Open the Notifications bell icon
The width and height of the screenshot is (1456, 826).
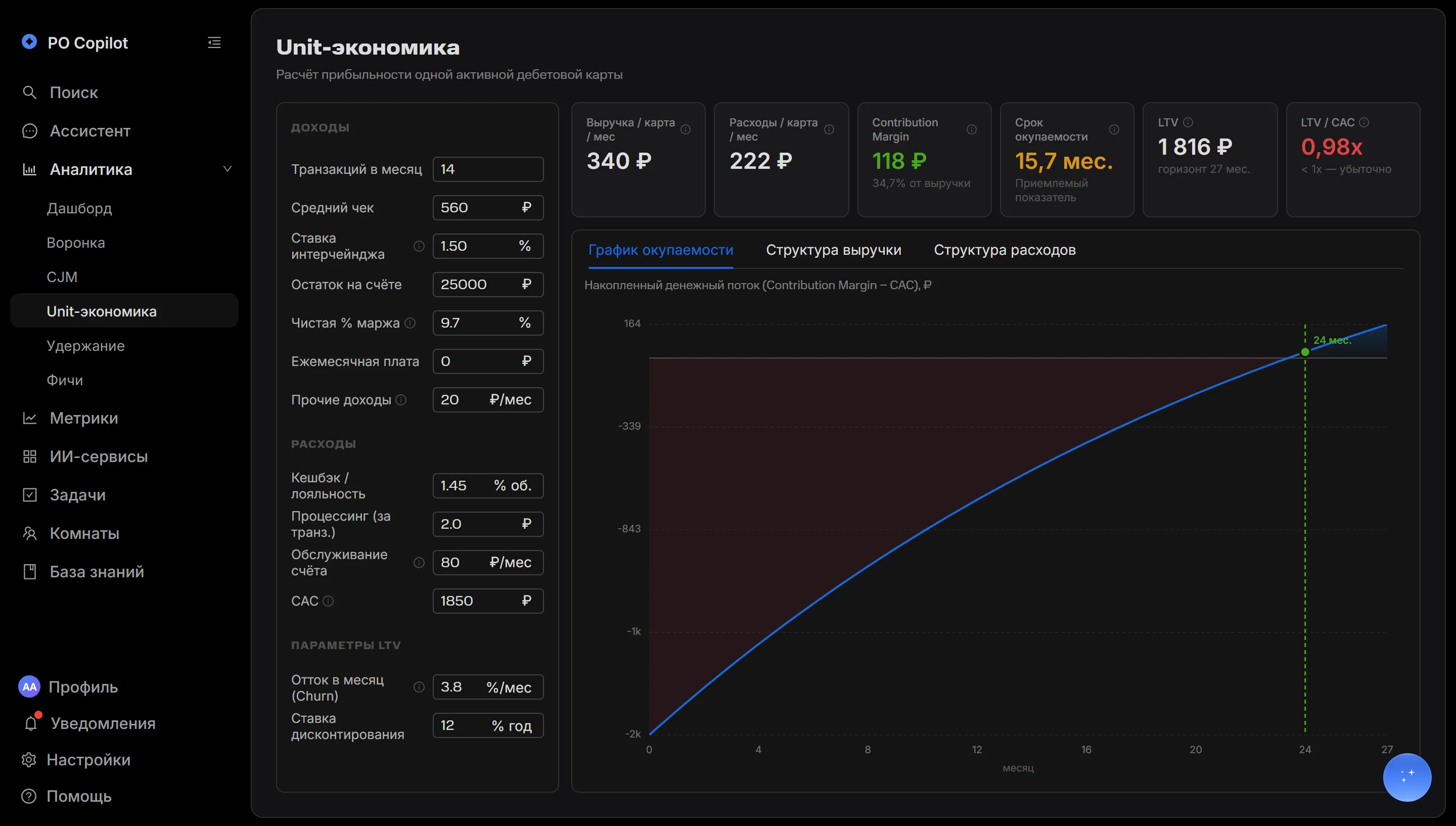coord(31,723)
